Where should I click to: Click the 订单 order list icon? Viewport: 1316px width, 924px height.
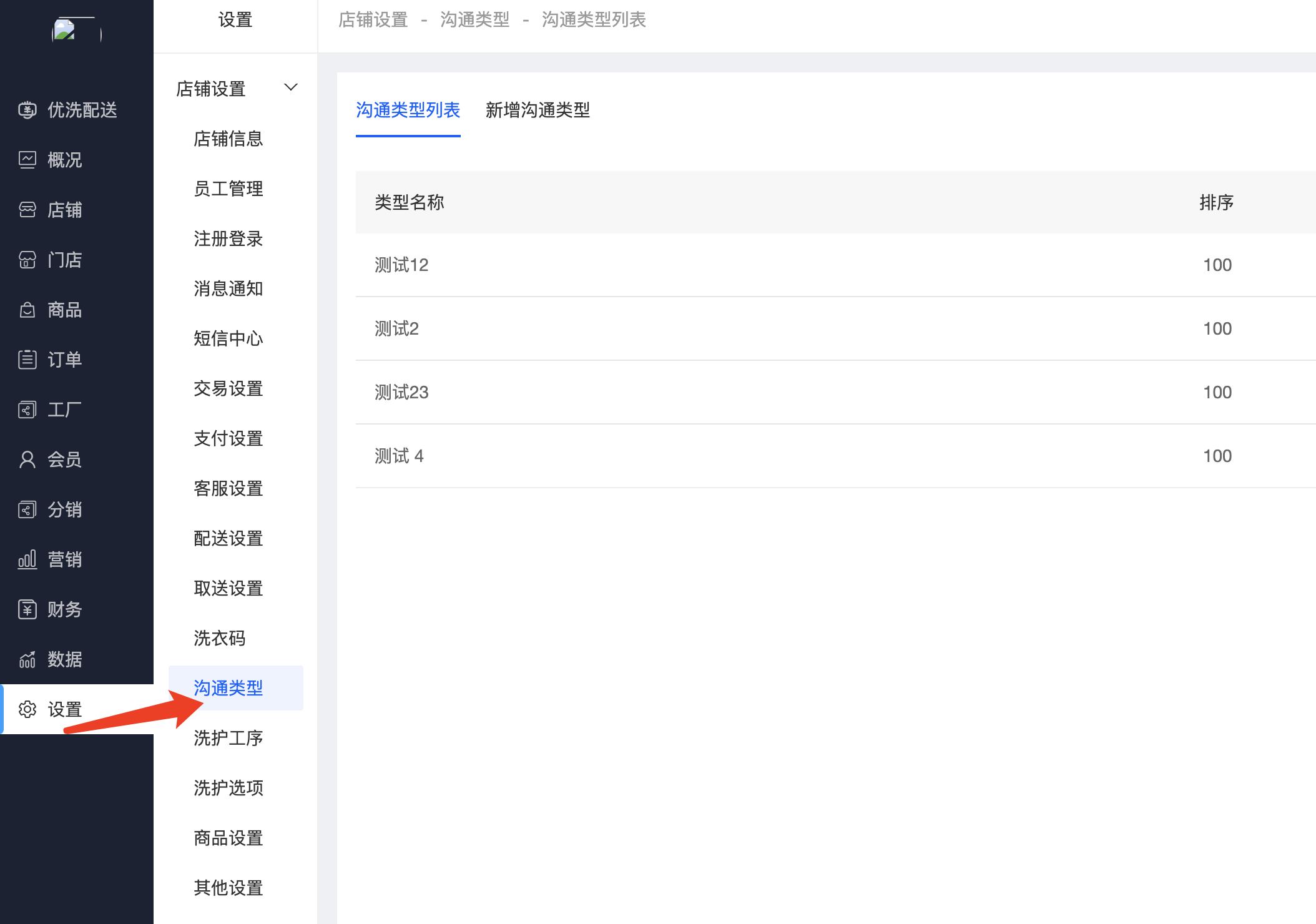pos(27,360)
